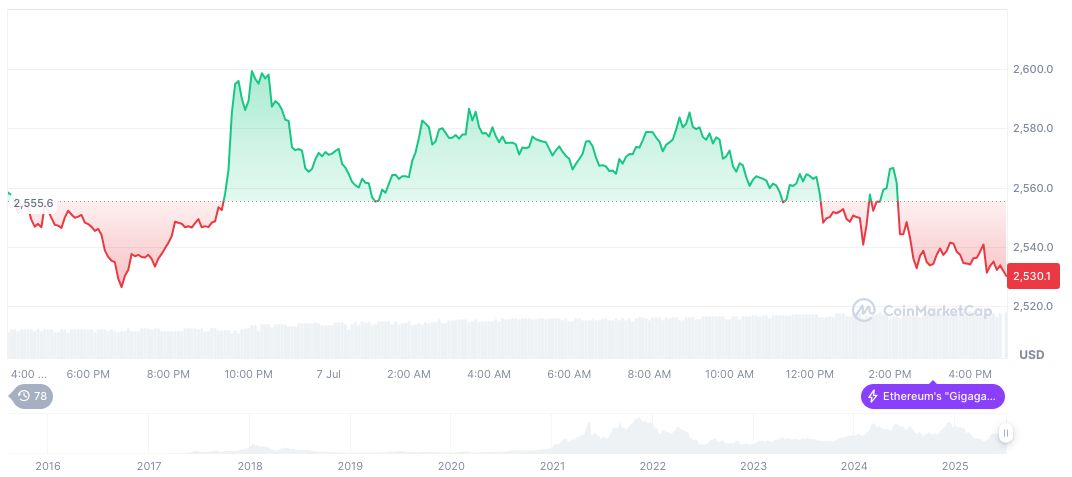Click the CoinMarketCap logo icon watermark

(x=863, y=311)
